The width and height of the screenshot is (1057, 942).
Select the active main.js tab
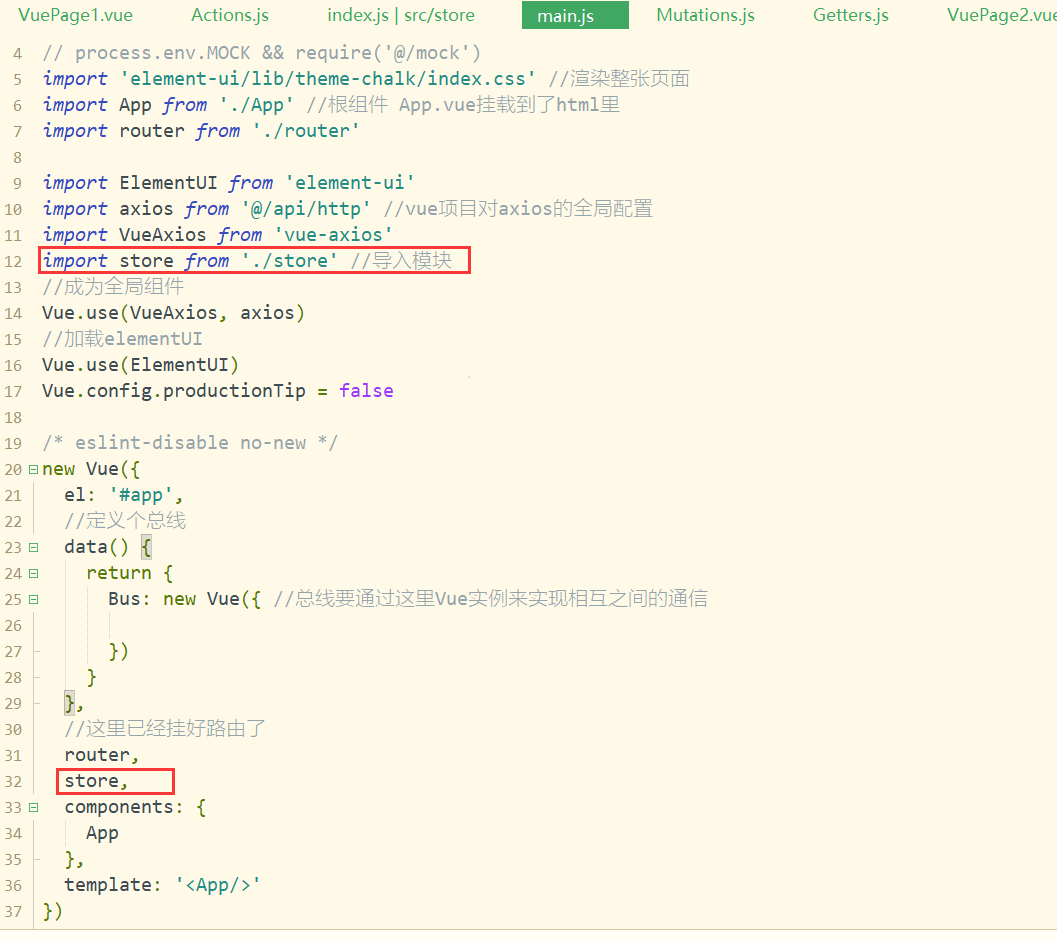(575, 15)
